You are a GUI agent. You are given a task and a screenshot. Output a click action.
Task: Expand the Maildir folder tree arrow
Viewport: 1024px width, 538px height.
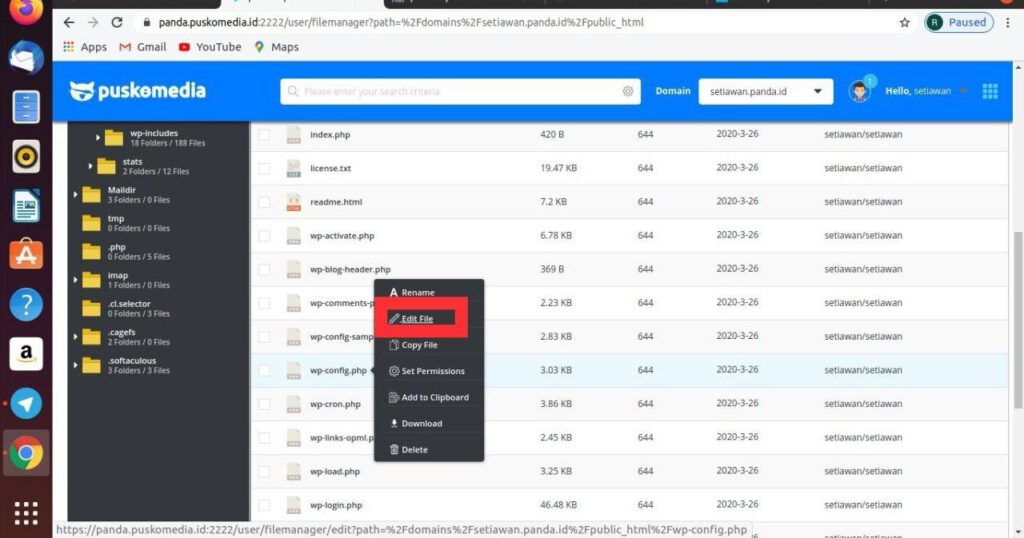[x=75, y=195]
